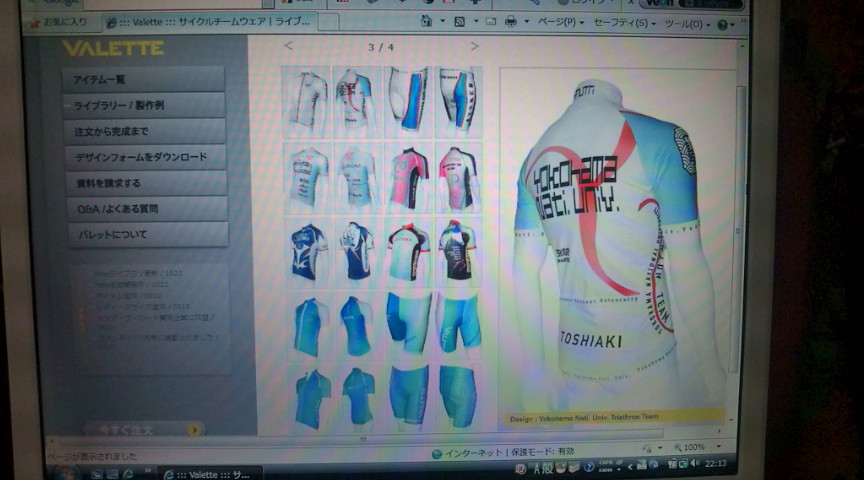Image resolution: width=864 pixels, height=480 pixels.
Task: Open アイテム一覧 menu item
Action: (x=143, y=79)
